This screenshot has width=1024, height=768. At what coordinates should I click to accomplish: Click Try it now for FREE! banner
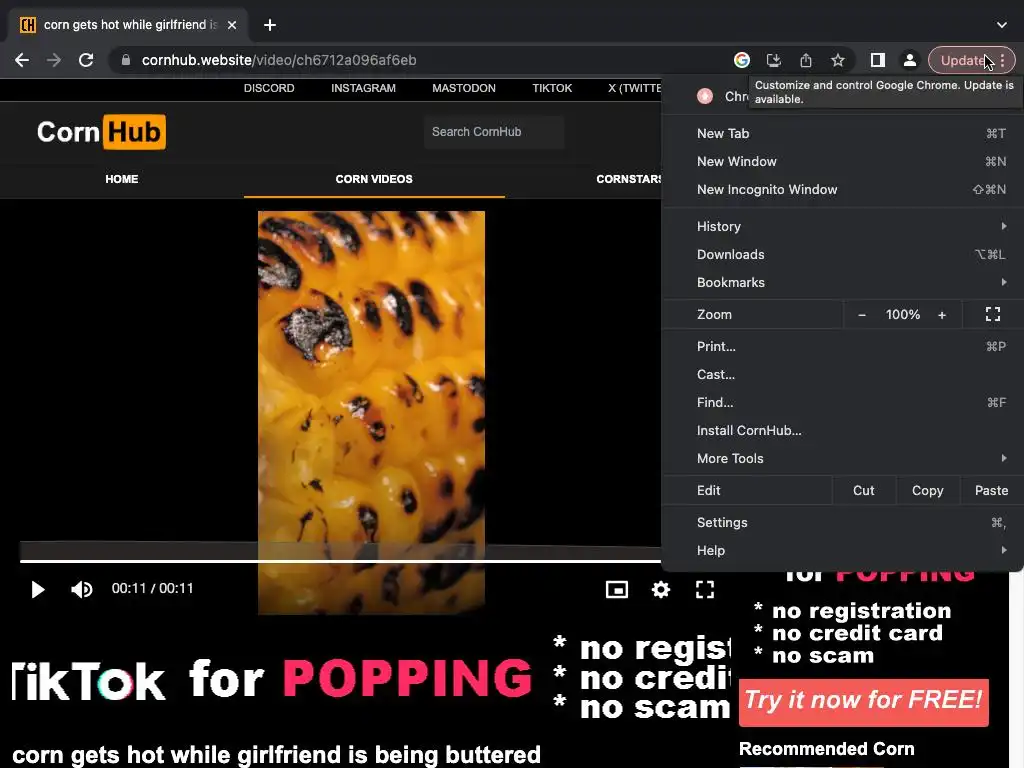coord(863,702)
